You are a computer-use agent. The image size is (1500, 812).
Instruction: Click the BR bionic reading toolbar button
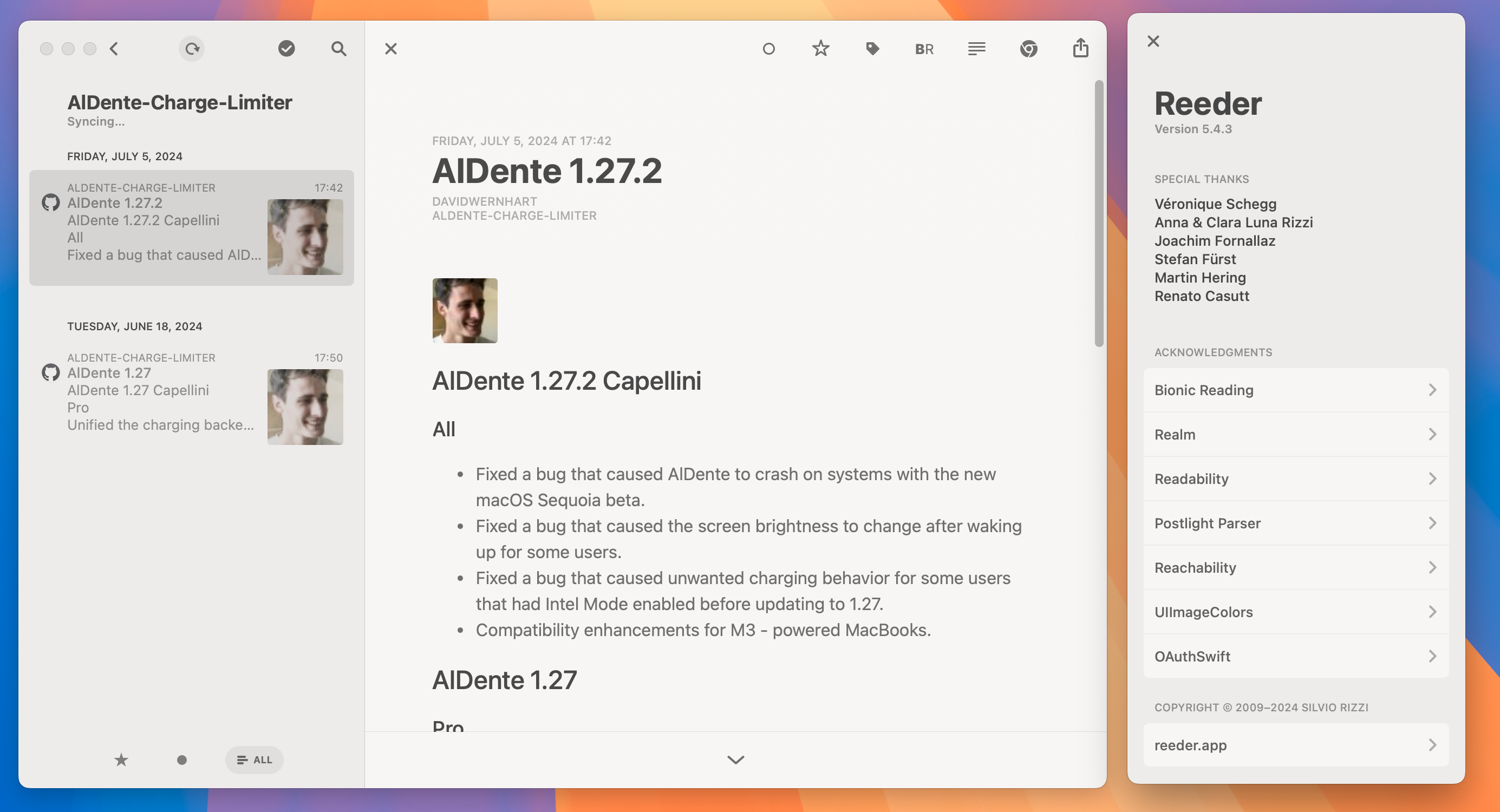point(924,48)
